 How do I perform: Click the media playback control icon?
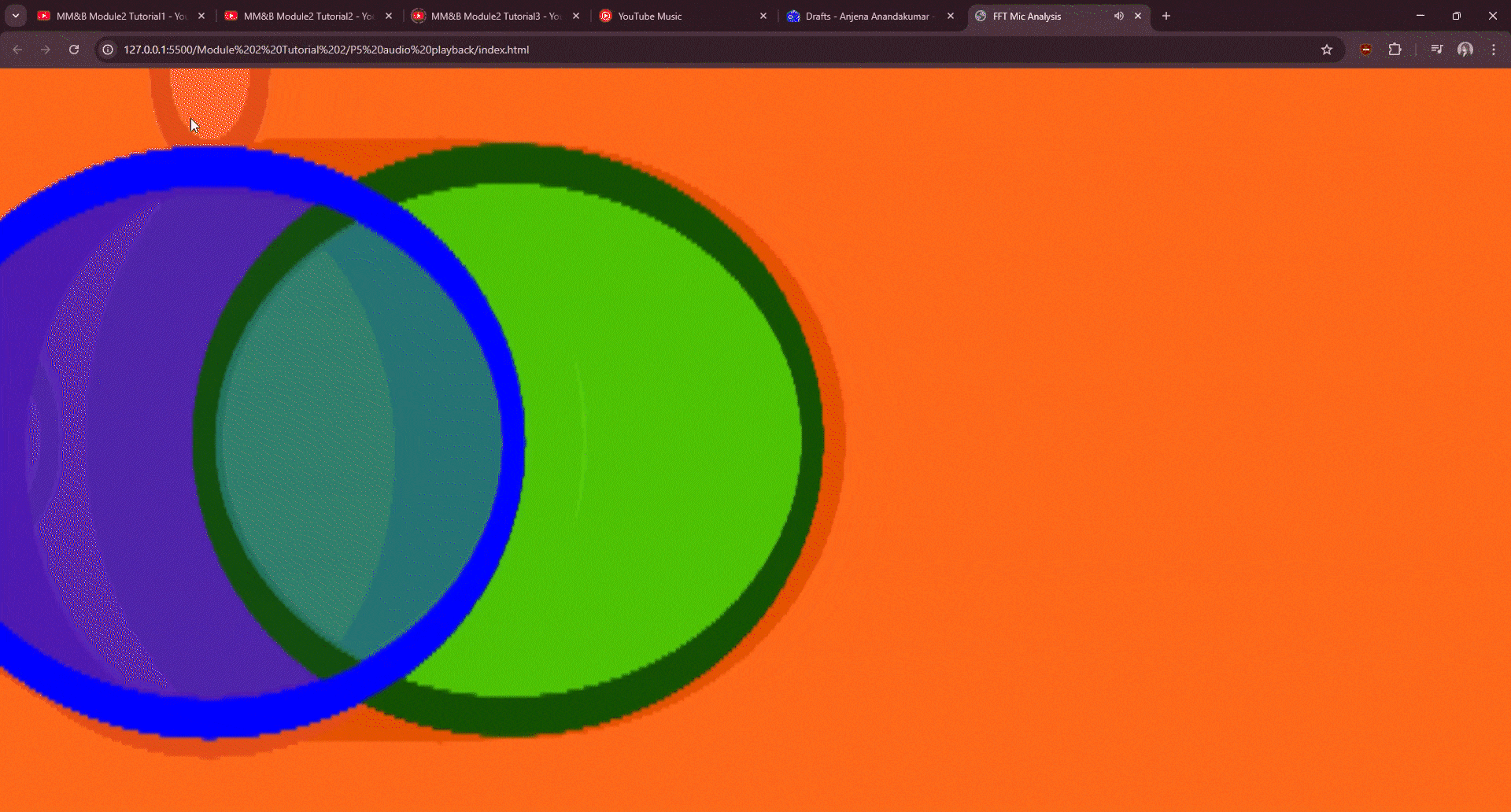pyautogui.click(x=1435, y=49)
